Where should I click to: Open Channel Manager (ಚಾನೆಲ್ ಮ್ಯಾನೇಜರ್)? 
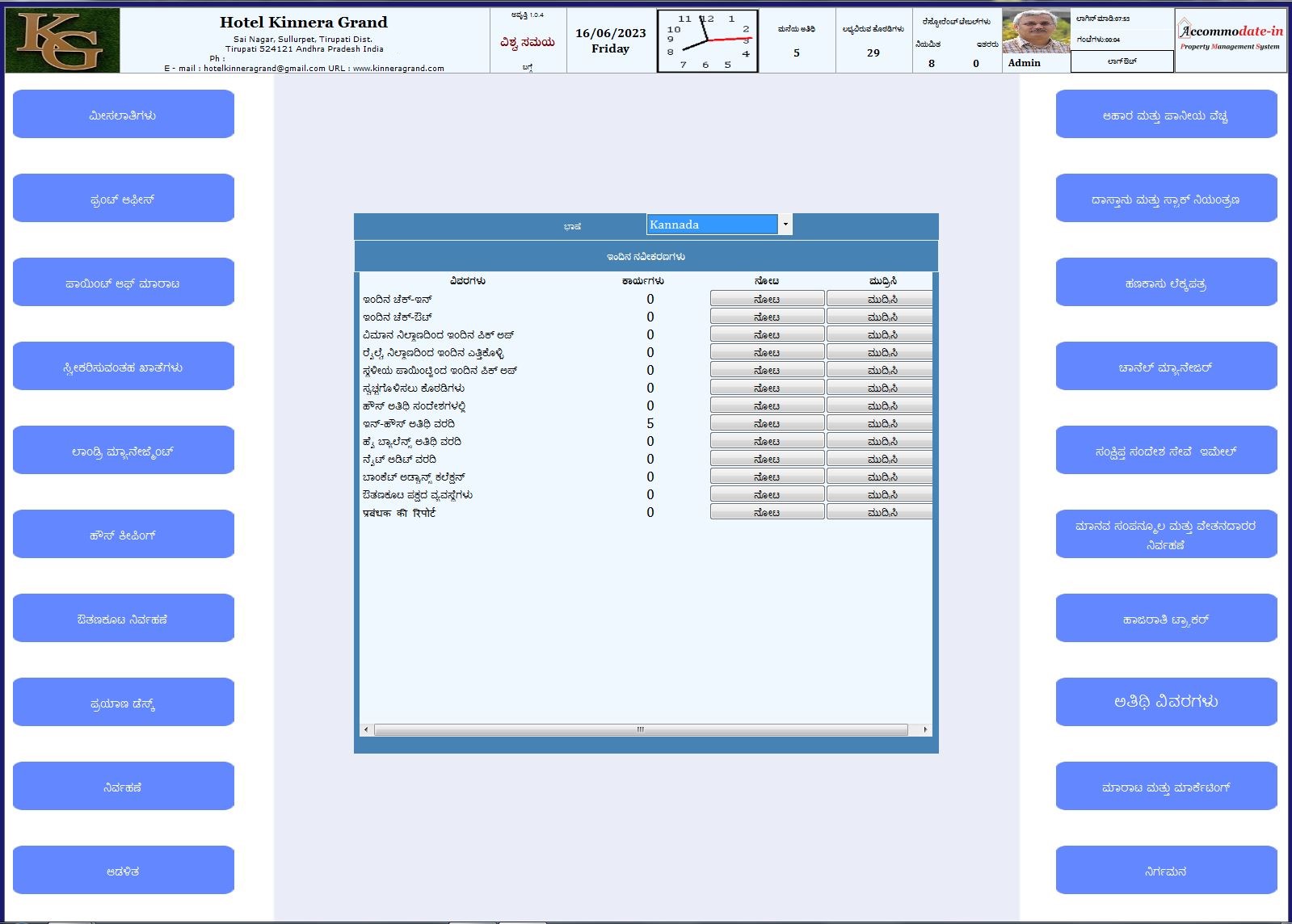(x=1166, y=366)
